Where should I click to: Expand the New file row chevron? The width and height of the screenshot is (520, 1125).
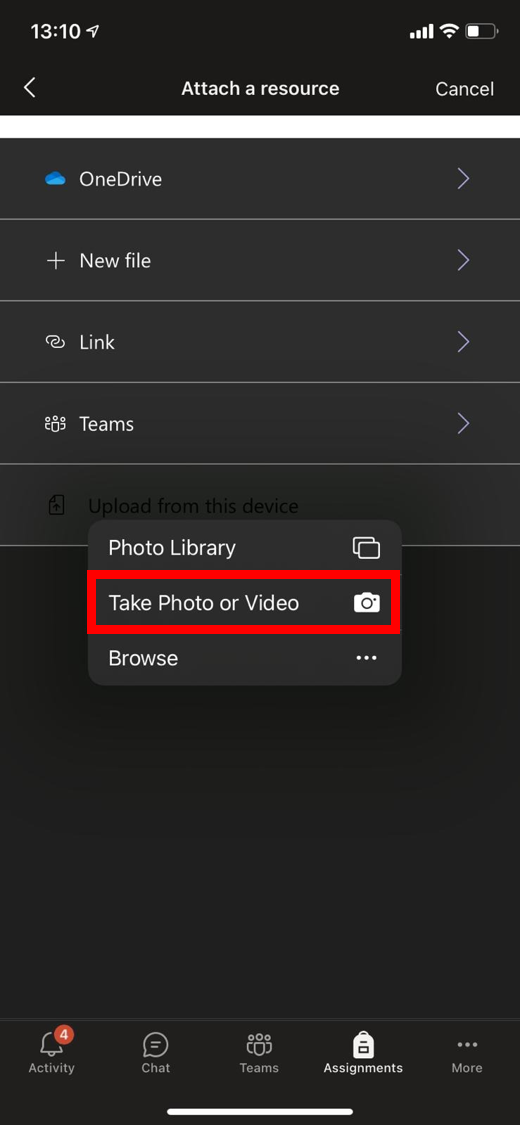pyautogui.click(x=463, y=260)
